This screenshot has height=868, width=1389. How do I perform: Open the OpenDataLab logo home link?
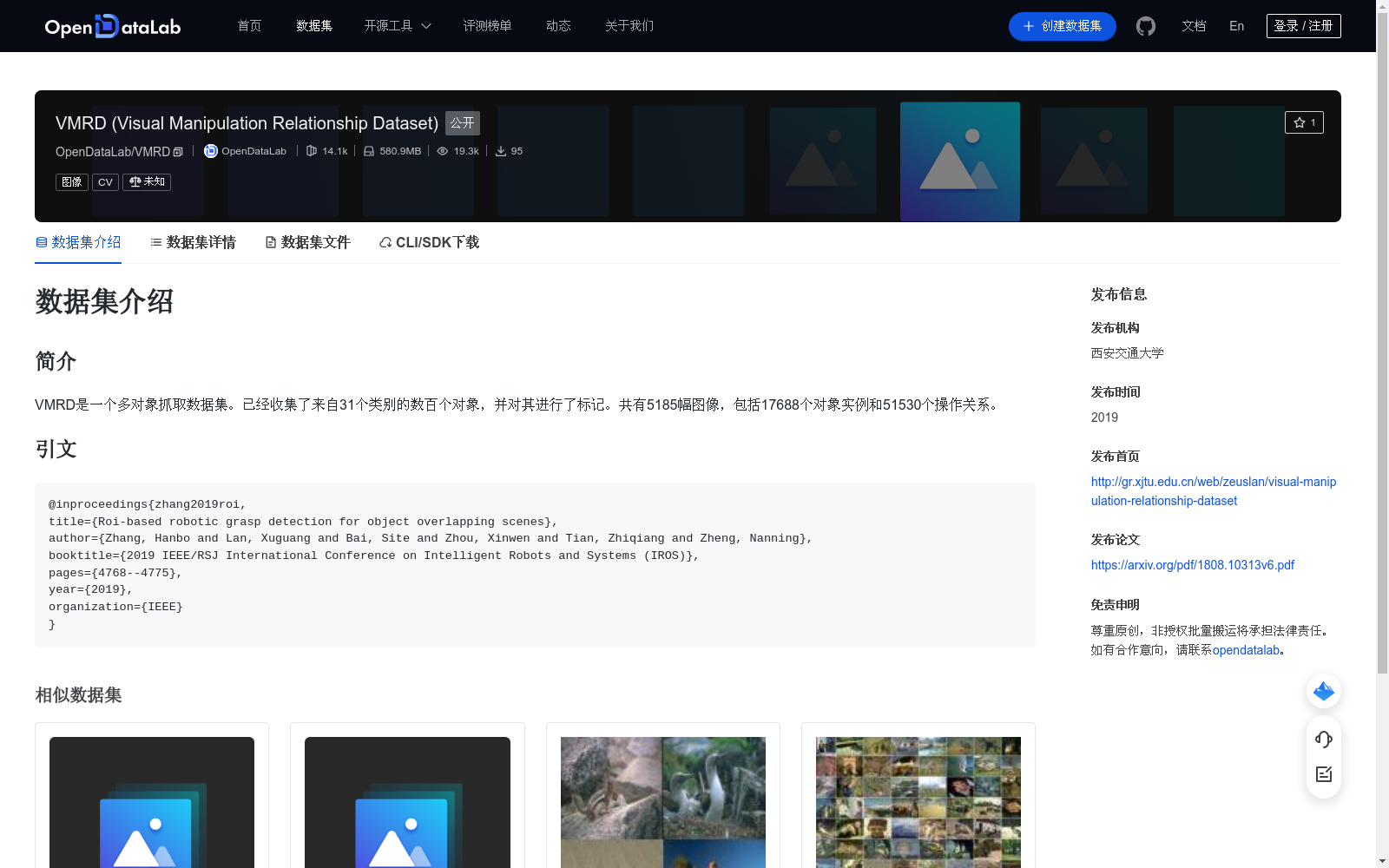click(113, 26)
